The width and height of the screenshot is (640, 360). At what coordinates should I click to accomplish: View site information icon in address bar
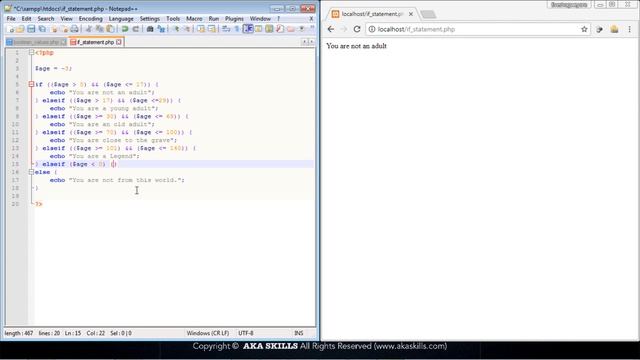pyautogui.click(x=372, y=29)
